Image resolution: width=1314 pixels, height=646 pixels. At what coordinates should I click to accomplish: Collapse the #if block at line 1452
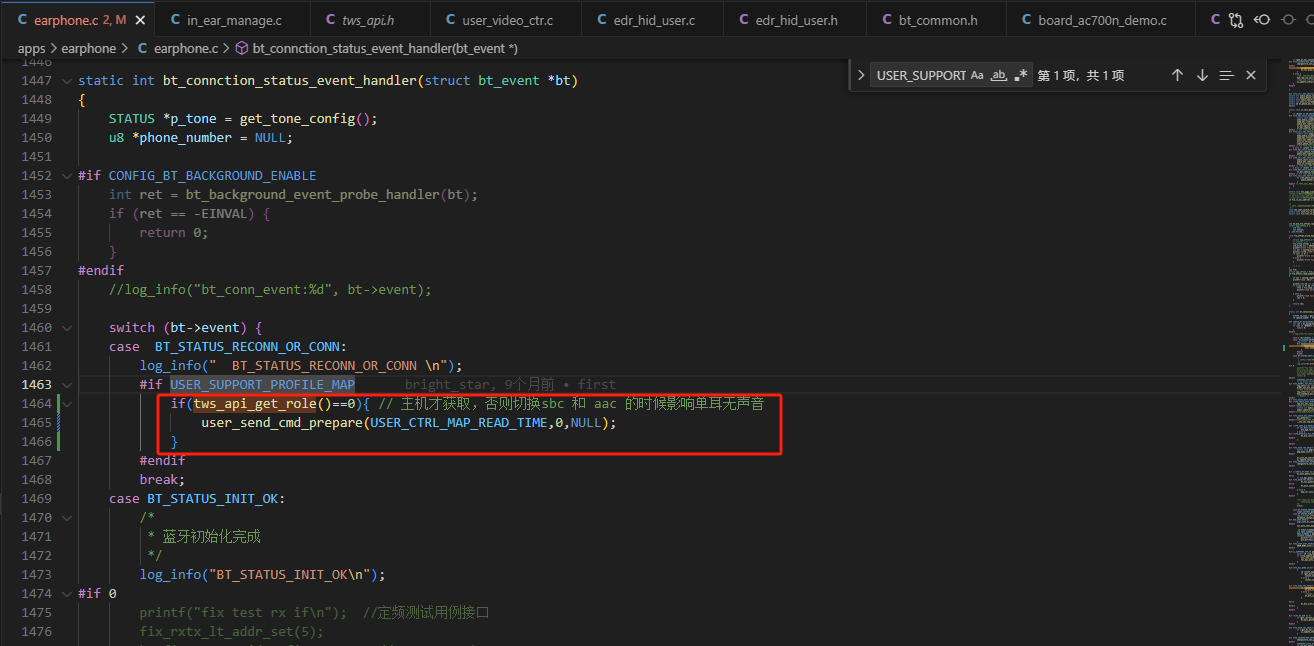(67, 176)
